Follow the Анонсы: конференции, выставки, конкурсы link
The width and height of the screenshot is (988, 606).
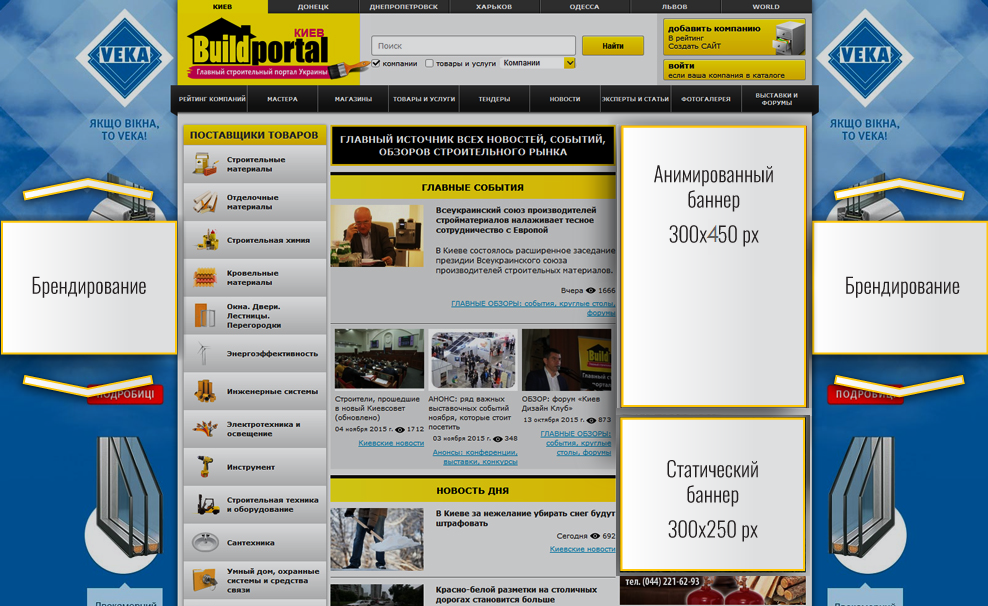[x=475, y=457]
